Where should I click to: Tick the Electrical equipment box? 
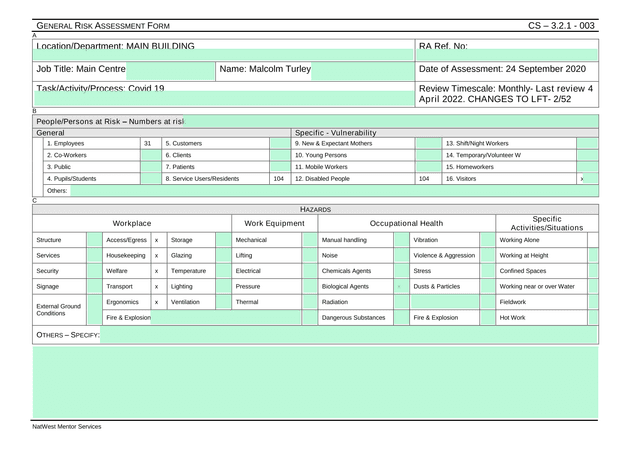click(x=310, y=271)
